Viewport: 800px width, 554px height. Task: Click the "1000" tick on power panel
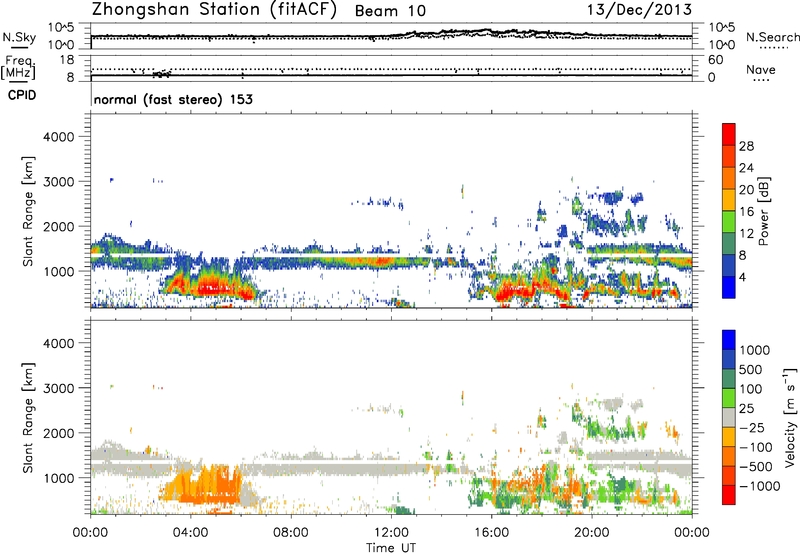point(59,271)
